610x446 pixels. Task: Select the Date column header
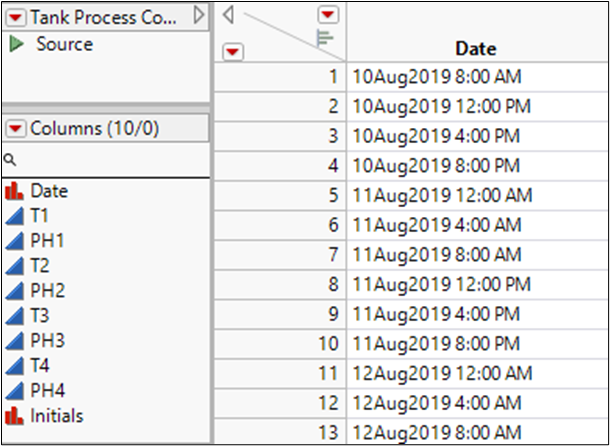pyautogui.click(x=475, y=48)
